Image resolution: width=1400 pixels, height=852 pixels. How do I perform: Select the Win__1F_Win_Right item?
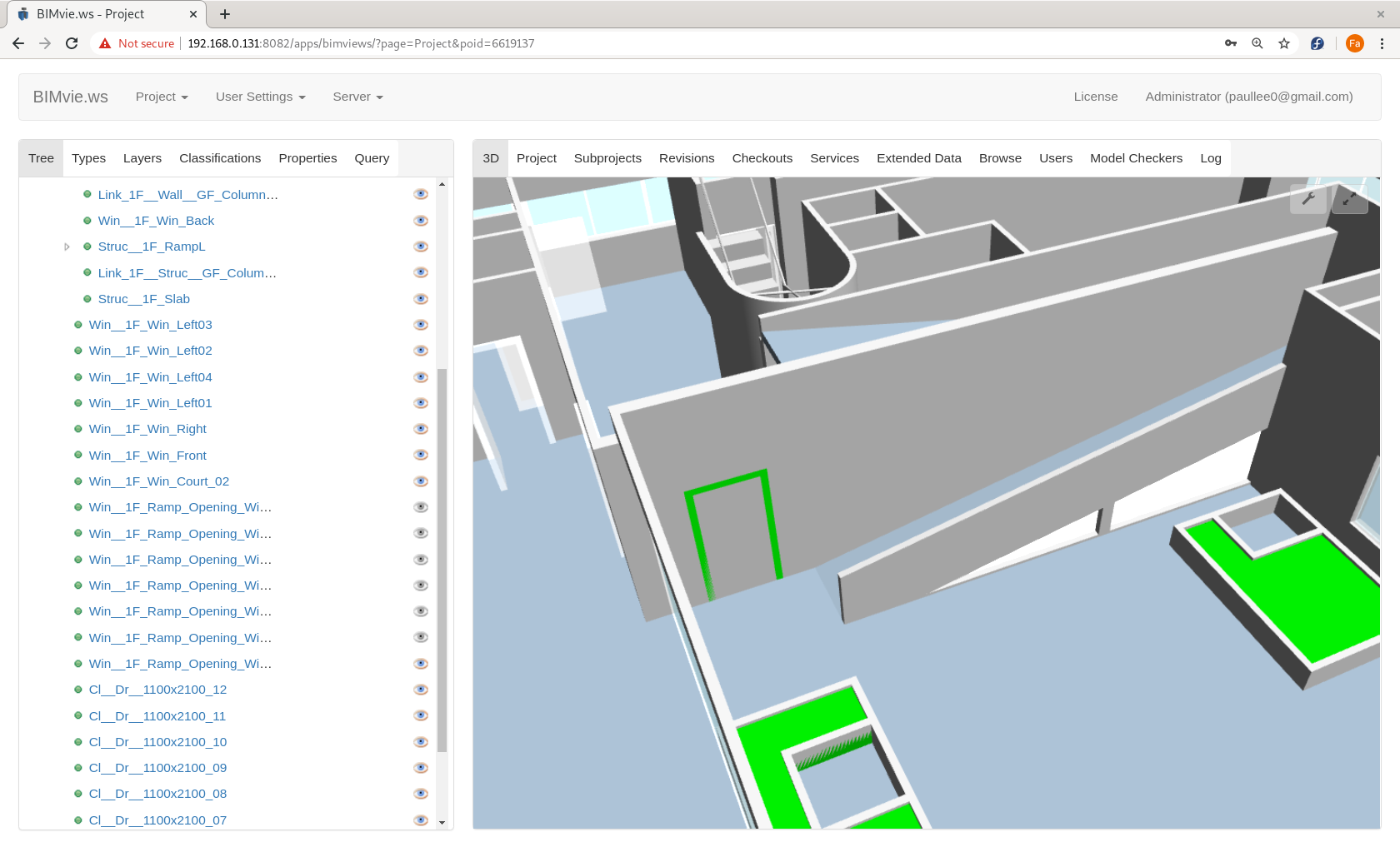point(147,428)
